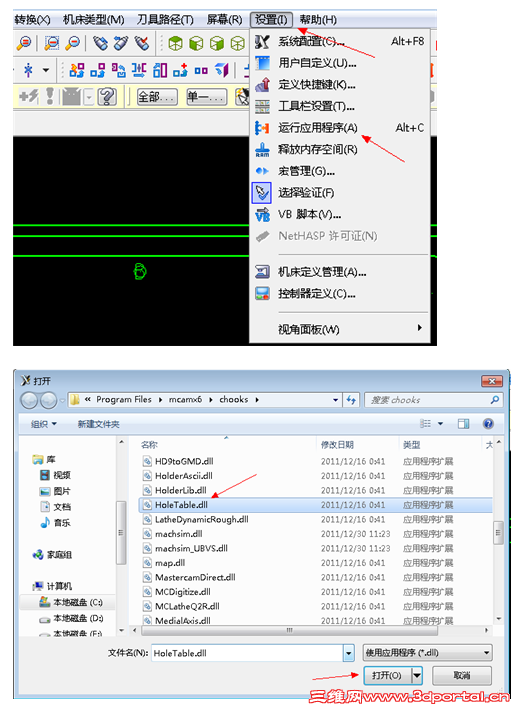Viewport: 529px width, 710px height.
Task: Click the refresh icon beside the address bar
Action: click(x=351, y=400)
